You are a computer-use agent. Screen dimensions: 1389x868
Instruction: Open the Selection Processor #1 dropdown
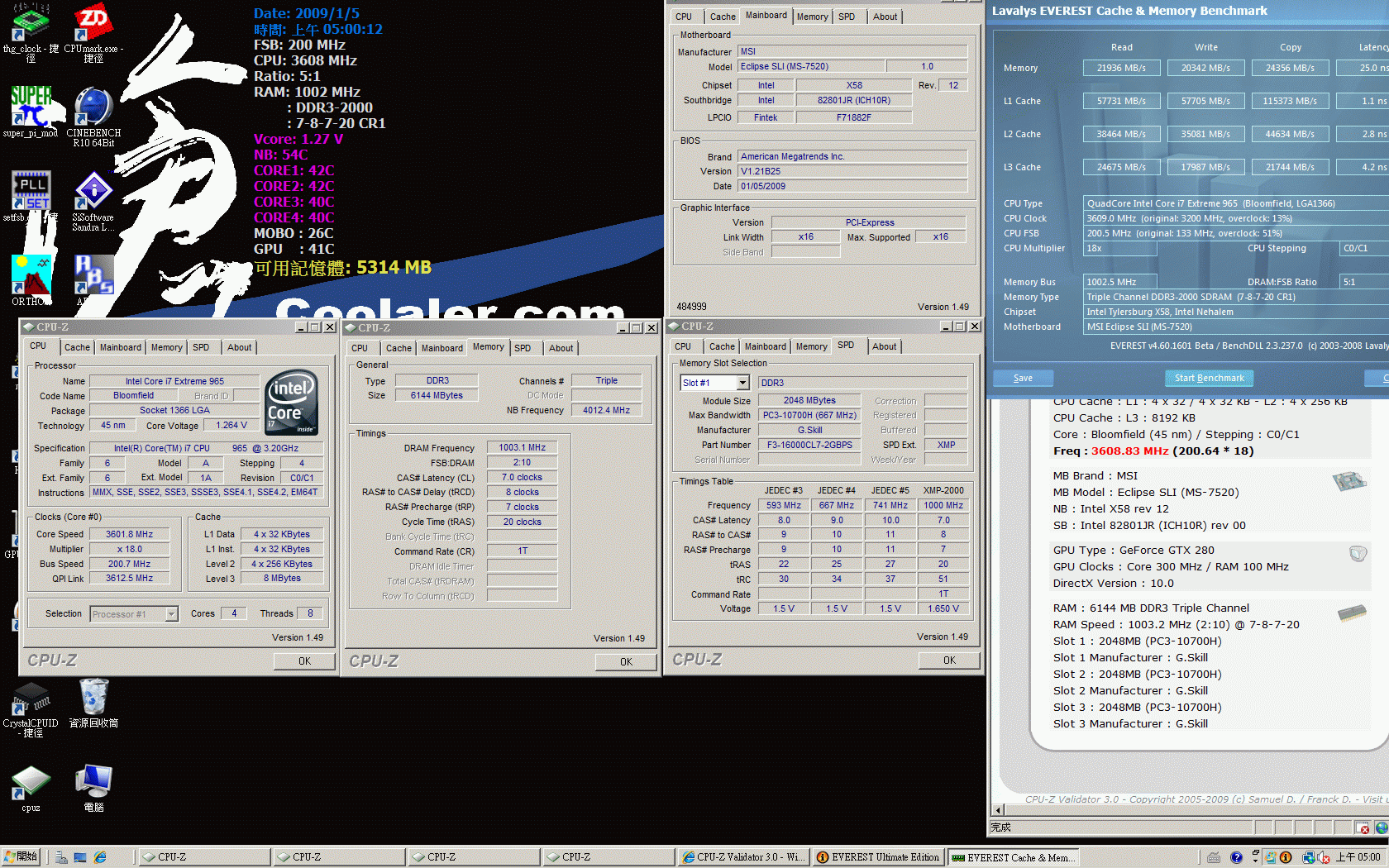[171, 614]
